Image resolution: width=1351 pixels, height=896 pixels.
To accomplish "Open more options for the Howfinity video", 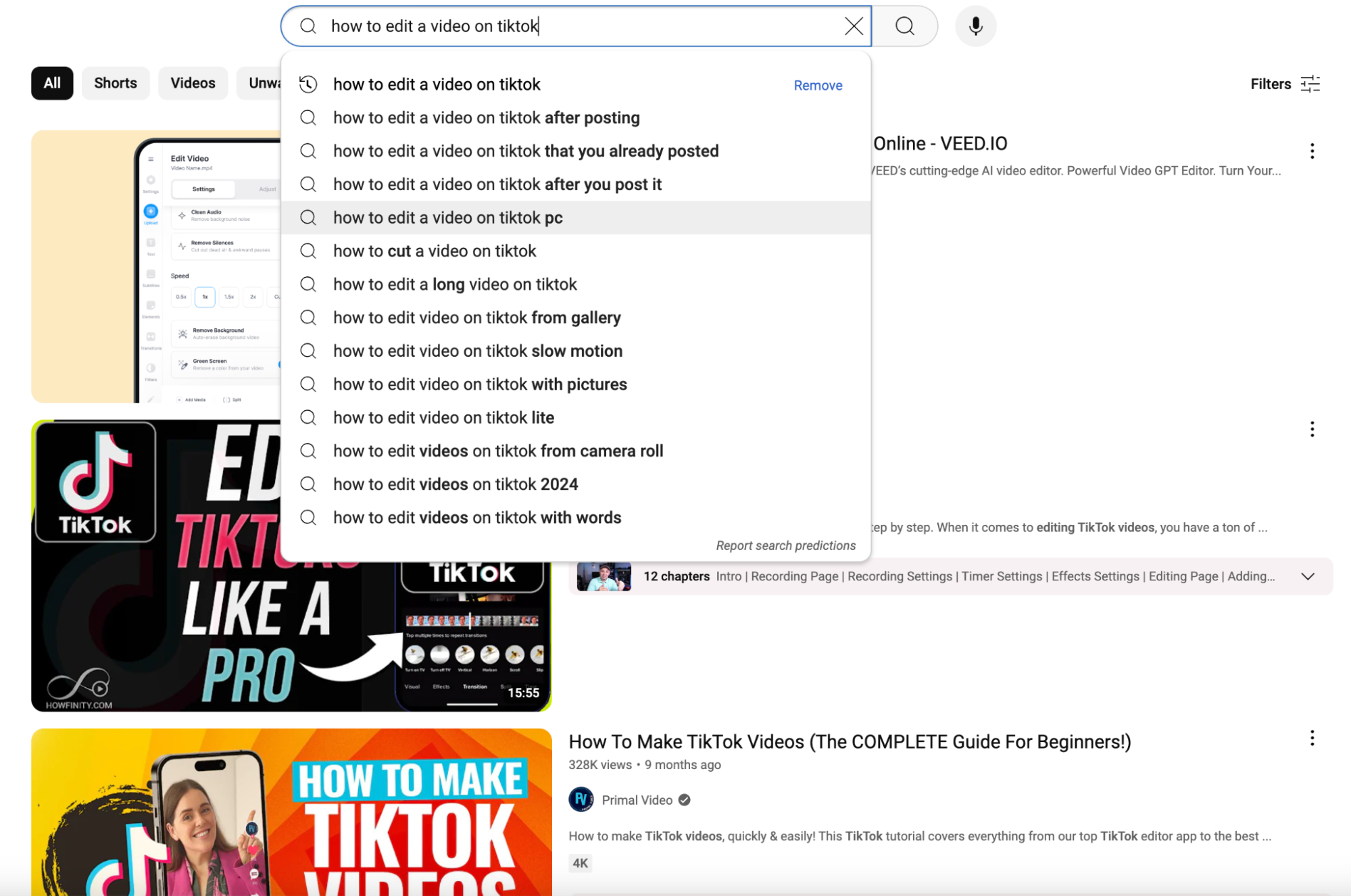I will point(1312,429).
